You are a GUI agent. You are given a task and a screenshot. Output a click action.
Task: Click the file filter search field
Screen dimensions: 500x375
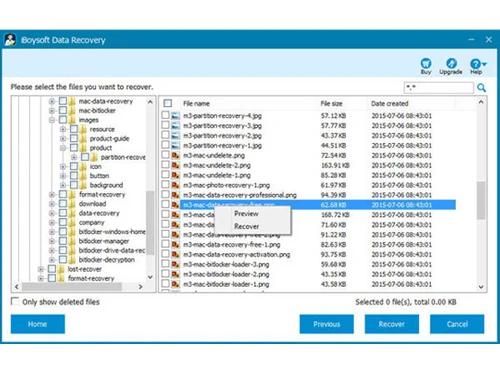tap(439, 88)
